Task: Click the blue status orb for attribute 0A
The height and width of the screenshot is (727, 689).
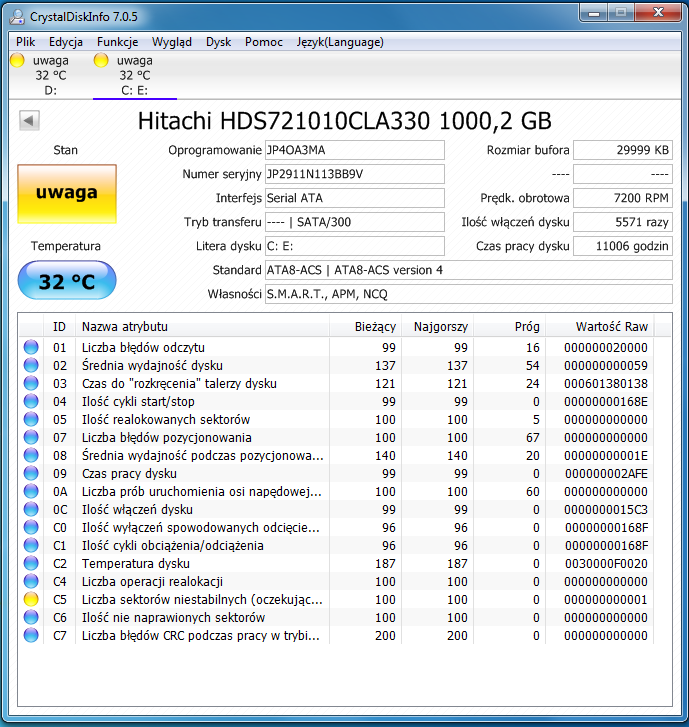Action: point(31,491)
